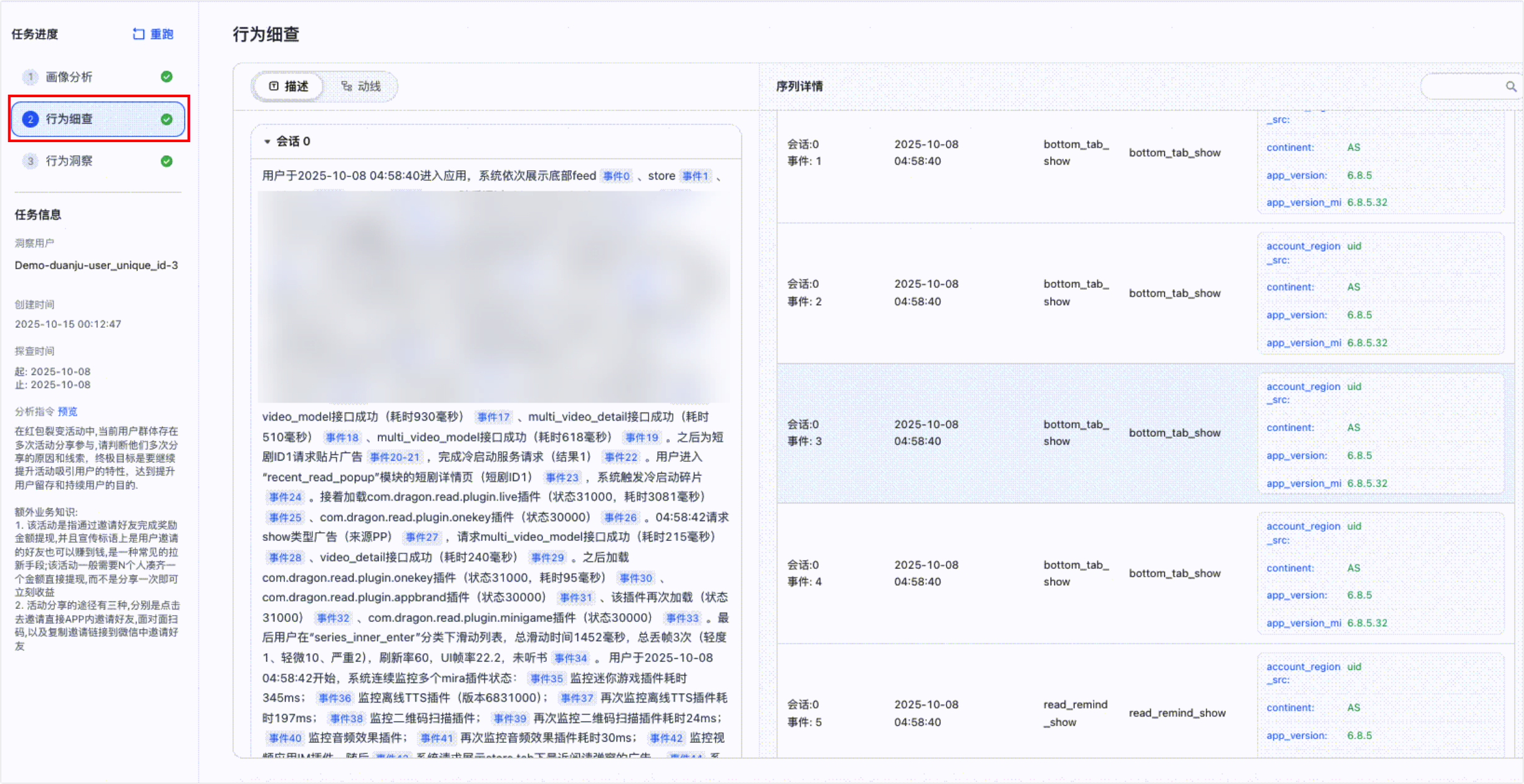Select highlighted row 会话:0 事件: 3
This screenshot has height=784, width=1524.
[1145, 433]
